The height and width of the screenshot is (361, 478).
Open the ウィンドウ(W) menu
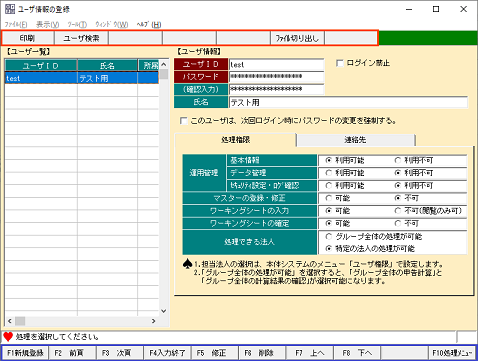click(x=111, y=24)
